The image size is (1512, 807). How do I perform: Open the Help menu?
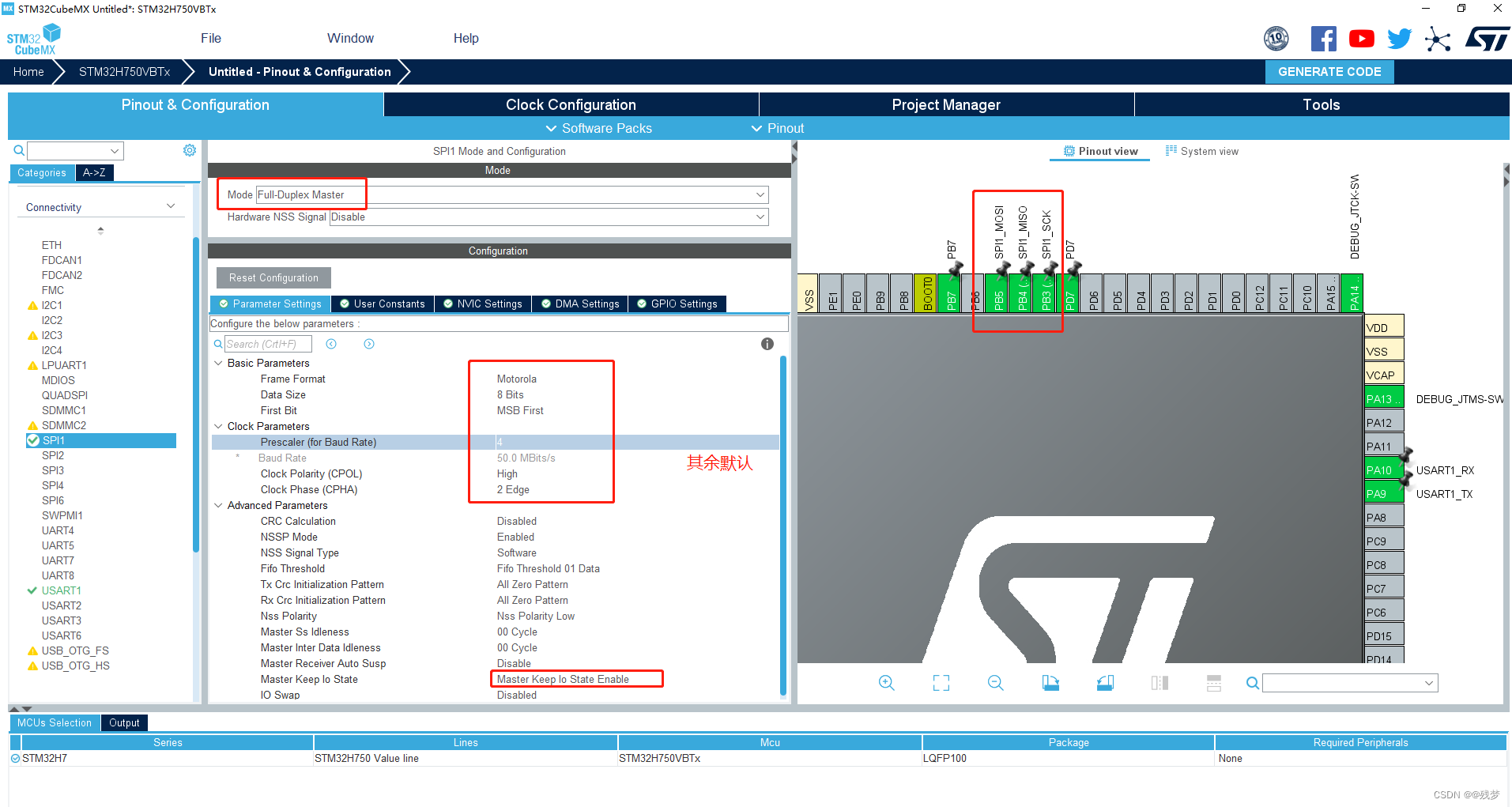[466, 38]
